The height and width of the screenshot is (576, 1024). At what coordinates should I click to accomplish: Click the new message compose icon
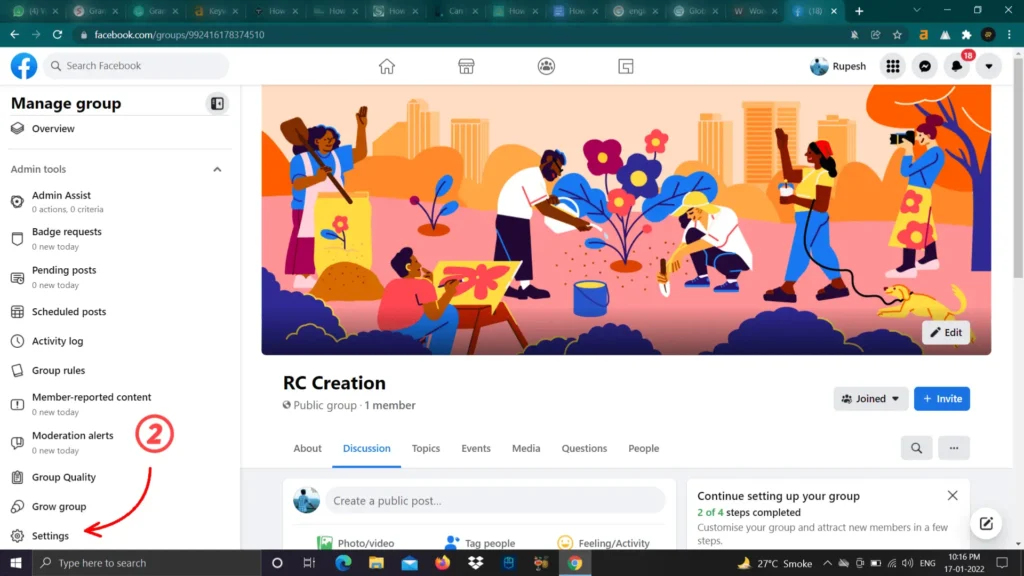[986, 523]
